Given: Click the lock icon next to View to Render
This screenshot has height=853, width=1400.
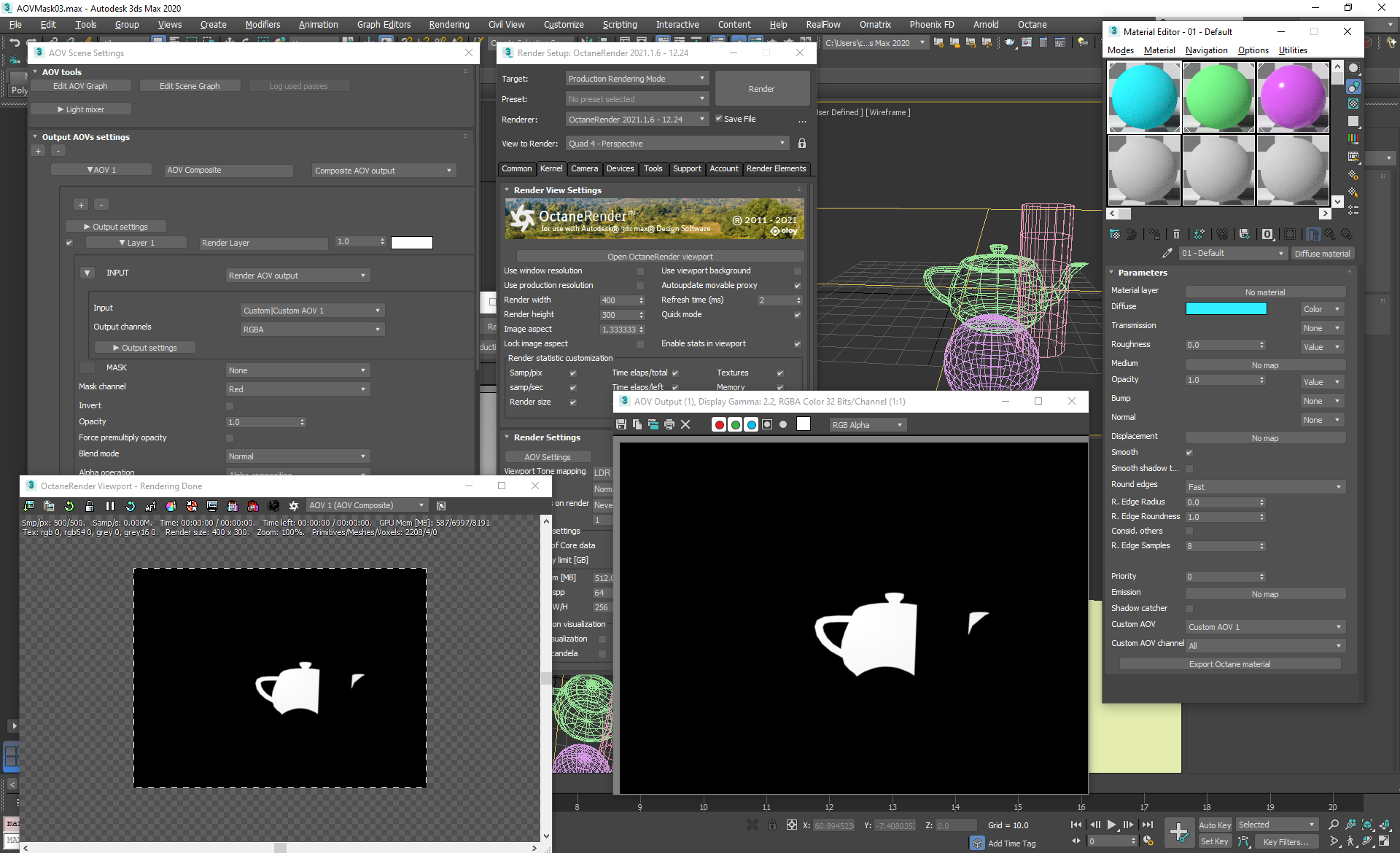Looking at the screenshot, I should click(802, 144).
